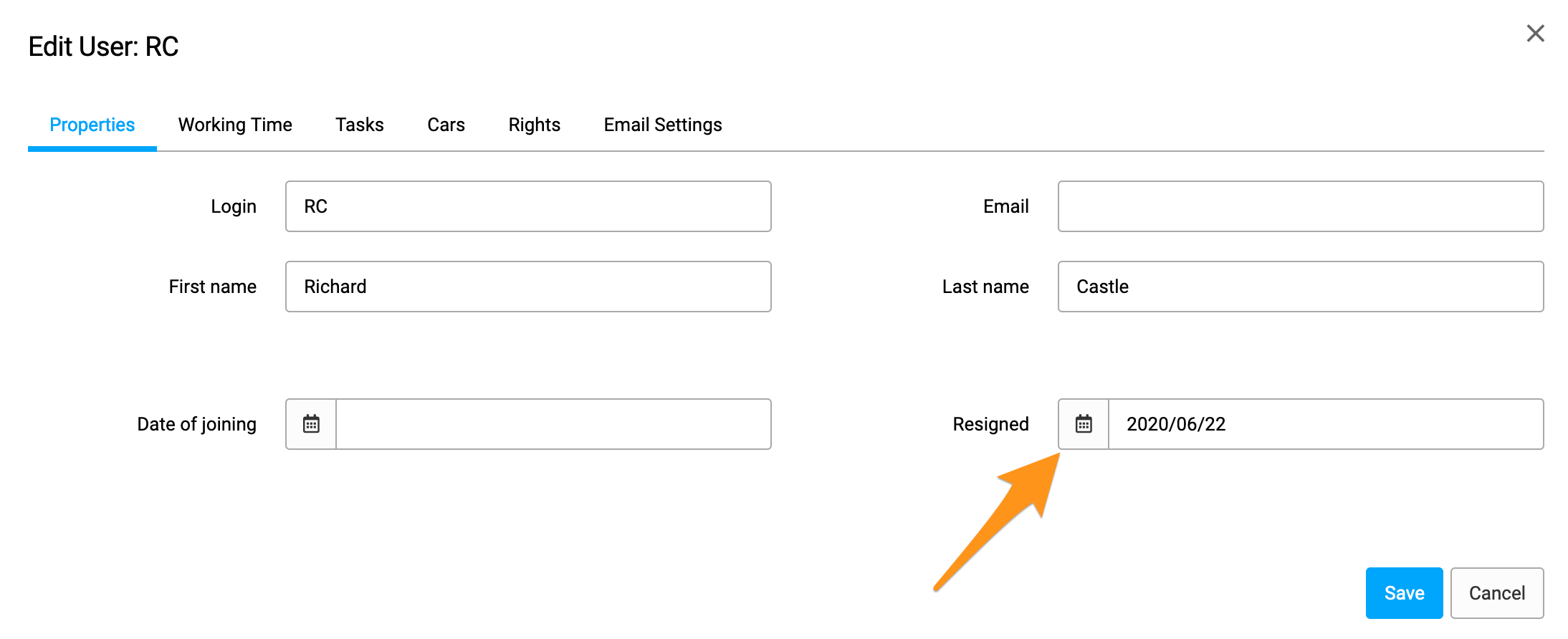Select the Rights tab
This screenshot has width=1568, height=639.
click(x=534, y=125)
